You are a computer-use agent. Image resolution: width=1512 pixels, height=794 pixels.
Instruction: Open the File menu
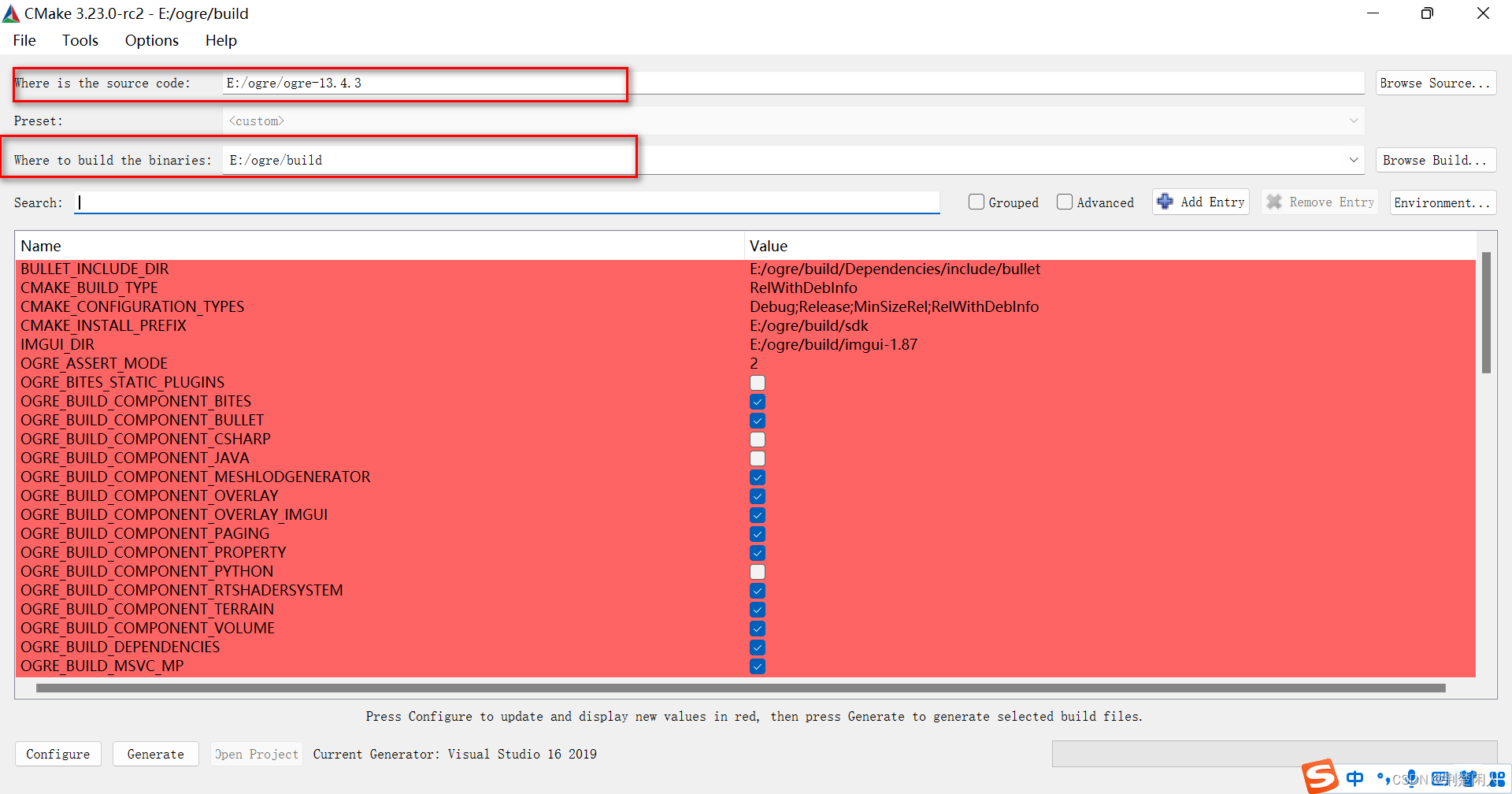(24, 40)
